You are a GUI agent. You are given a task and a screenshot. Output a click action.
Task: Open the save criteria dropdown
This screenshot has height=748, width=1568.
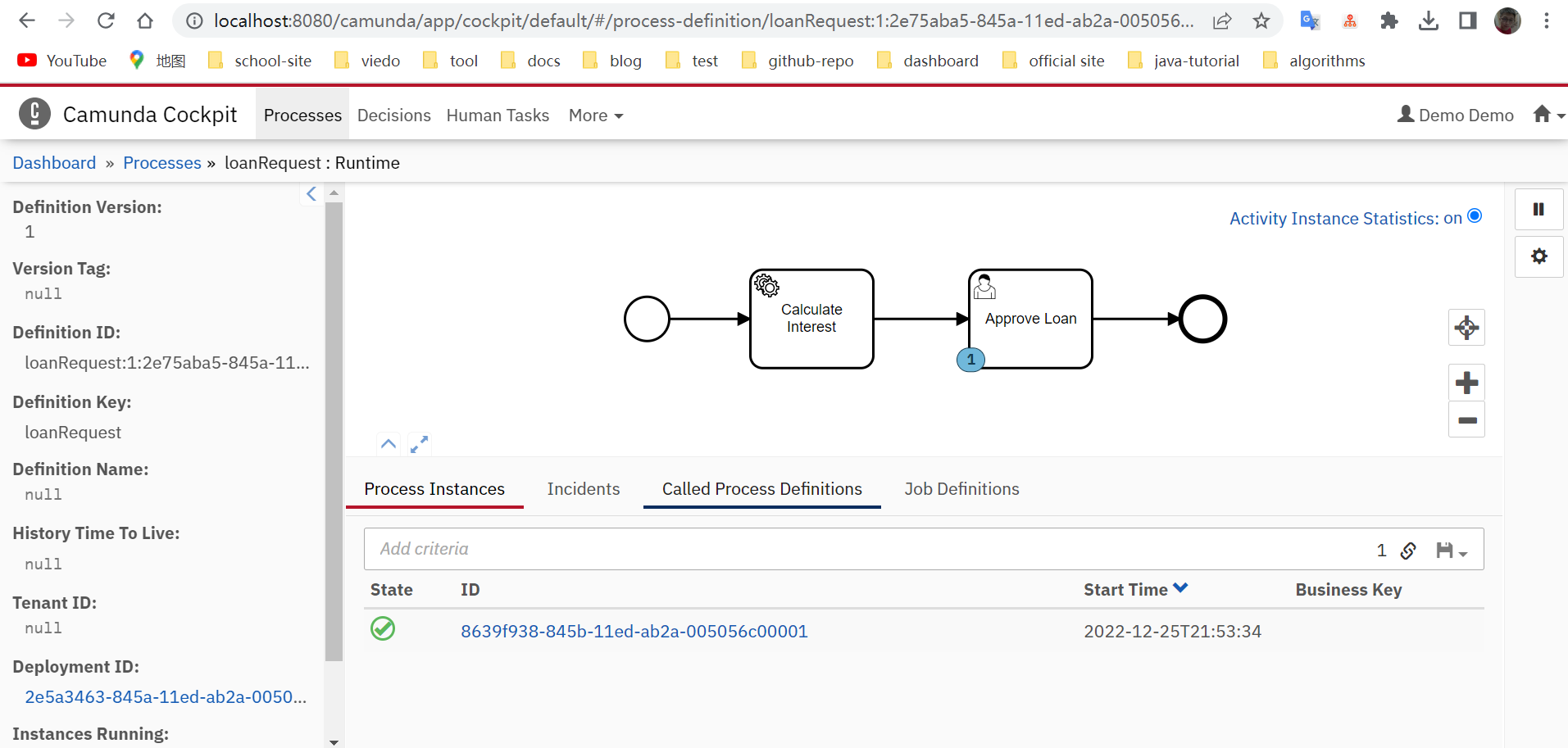click(1452, 551)
